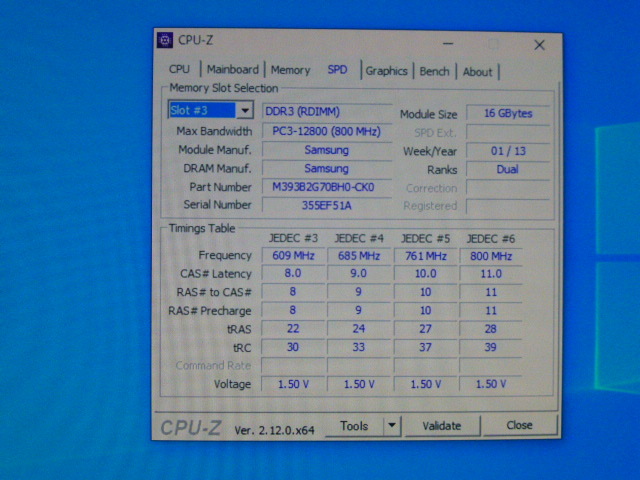Viewport: 640px width, 480px height.
Task: Click the empty SPD Ext. field
Action: pyautogui.click(x=508, y=133)
